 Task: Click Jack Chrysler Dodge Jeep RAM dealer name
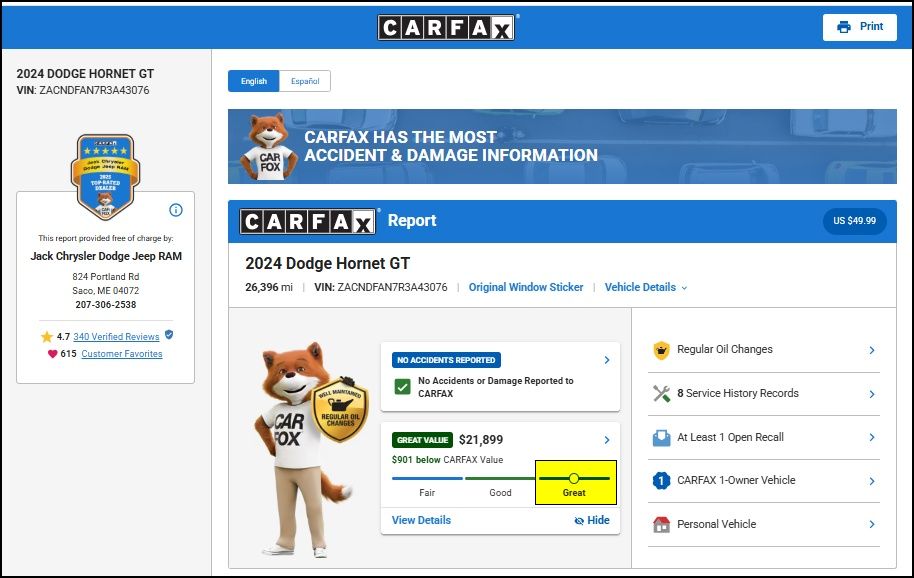106,256
